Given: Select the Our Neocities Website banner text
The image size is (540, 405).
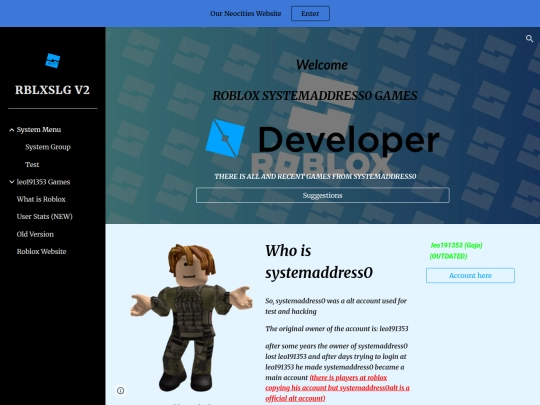Looking at the screenshot, I should 246,13.
